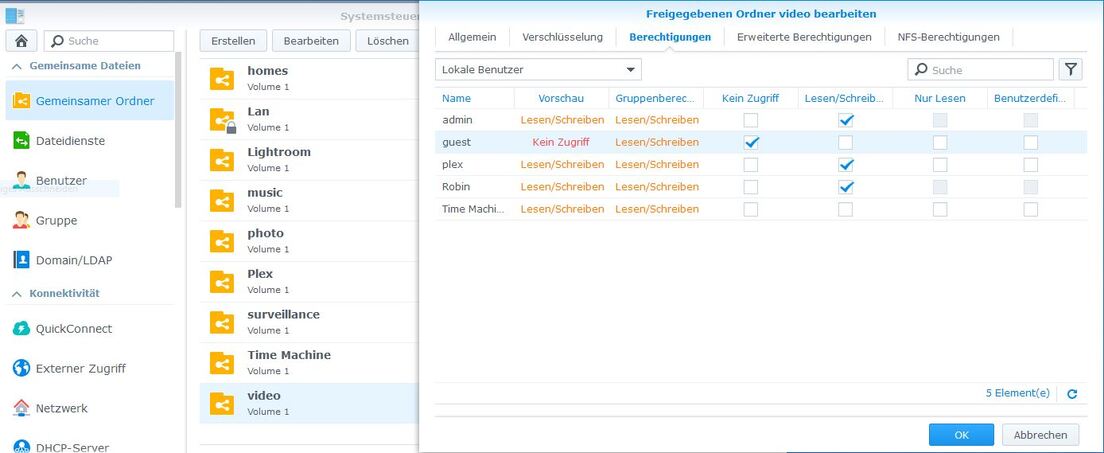Click the Gemeinsamer Ordner sidebar icon
1104x453 pixels.
click(21, 101)
